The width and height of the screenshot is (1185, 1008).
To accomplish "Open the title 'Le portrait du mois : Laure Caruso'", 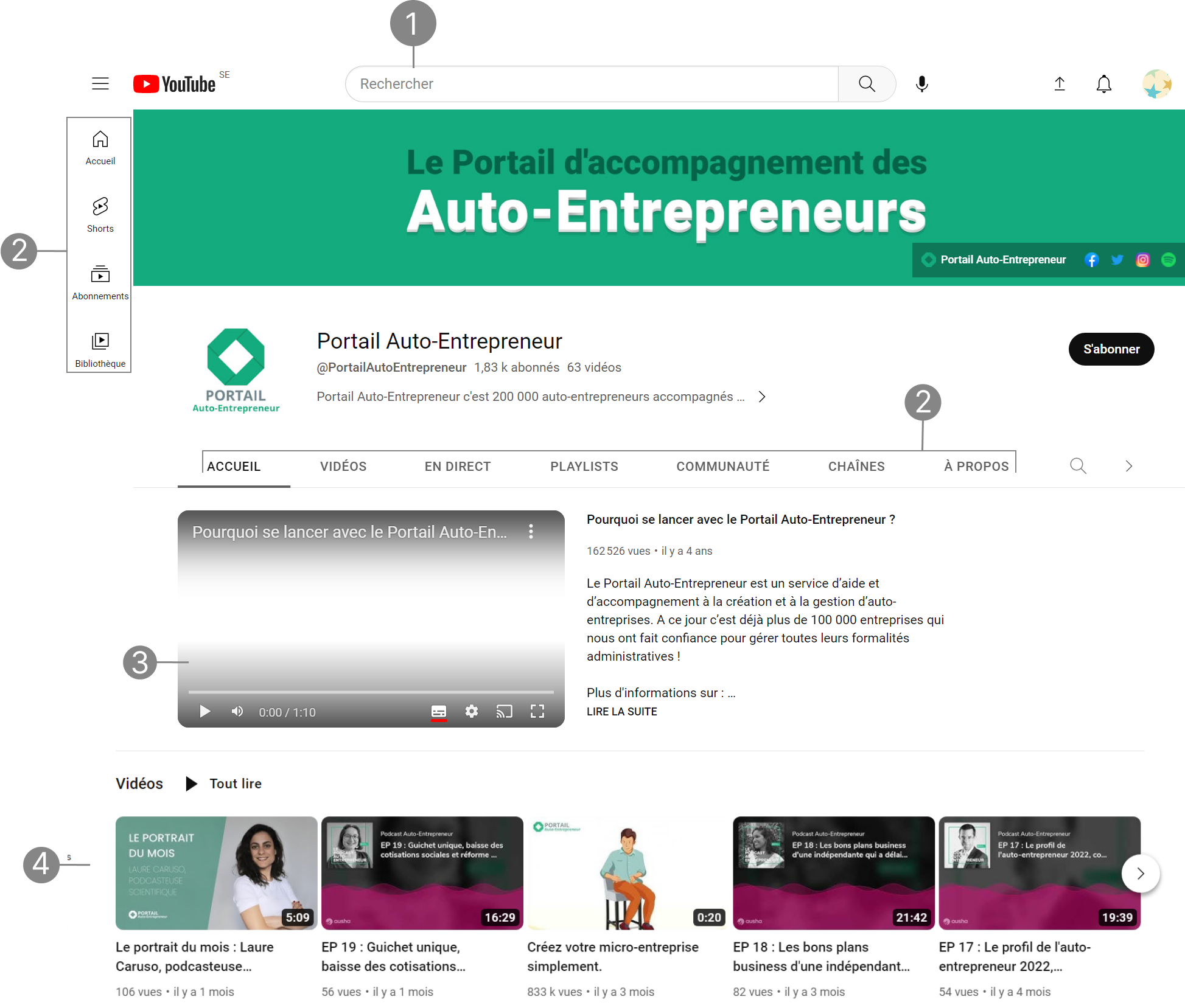I will (195, 957).
